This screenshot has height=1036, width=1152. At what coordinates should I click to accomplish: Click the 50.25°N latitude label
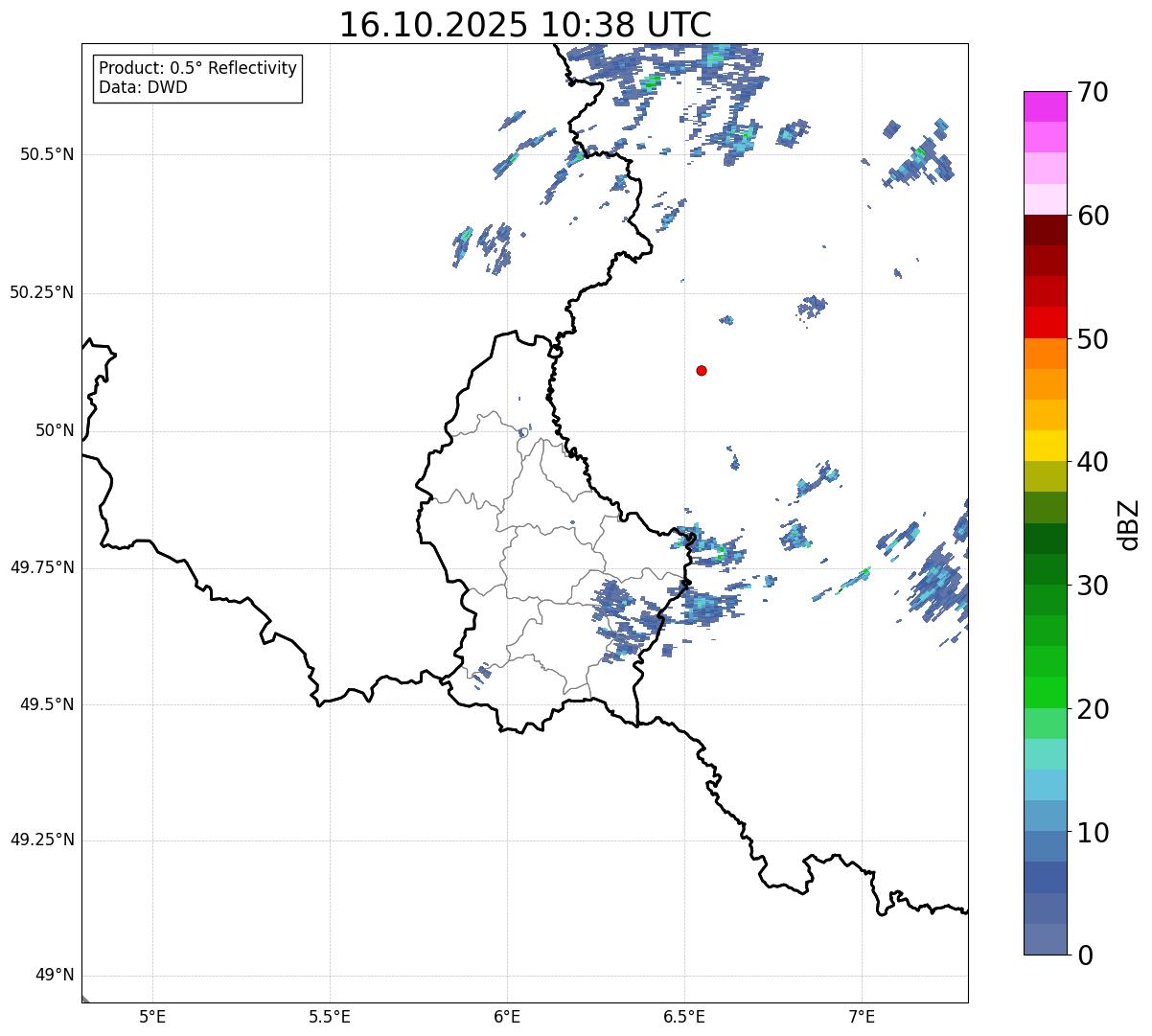tap(42, 292)
